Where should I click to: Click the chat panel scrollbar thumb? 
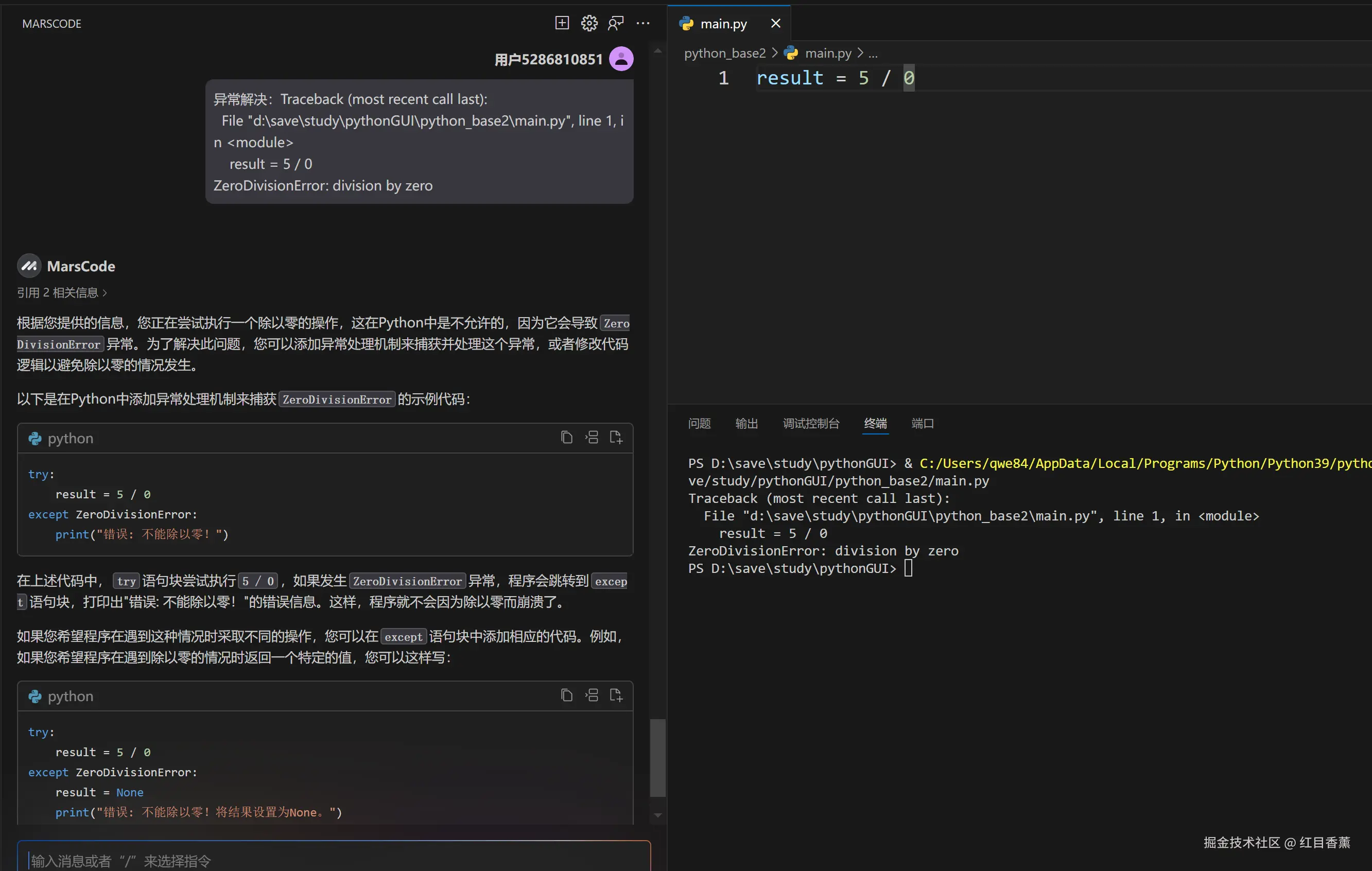(657, 758)
